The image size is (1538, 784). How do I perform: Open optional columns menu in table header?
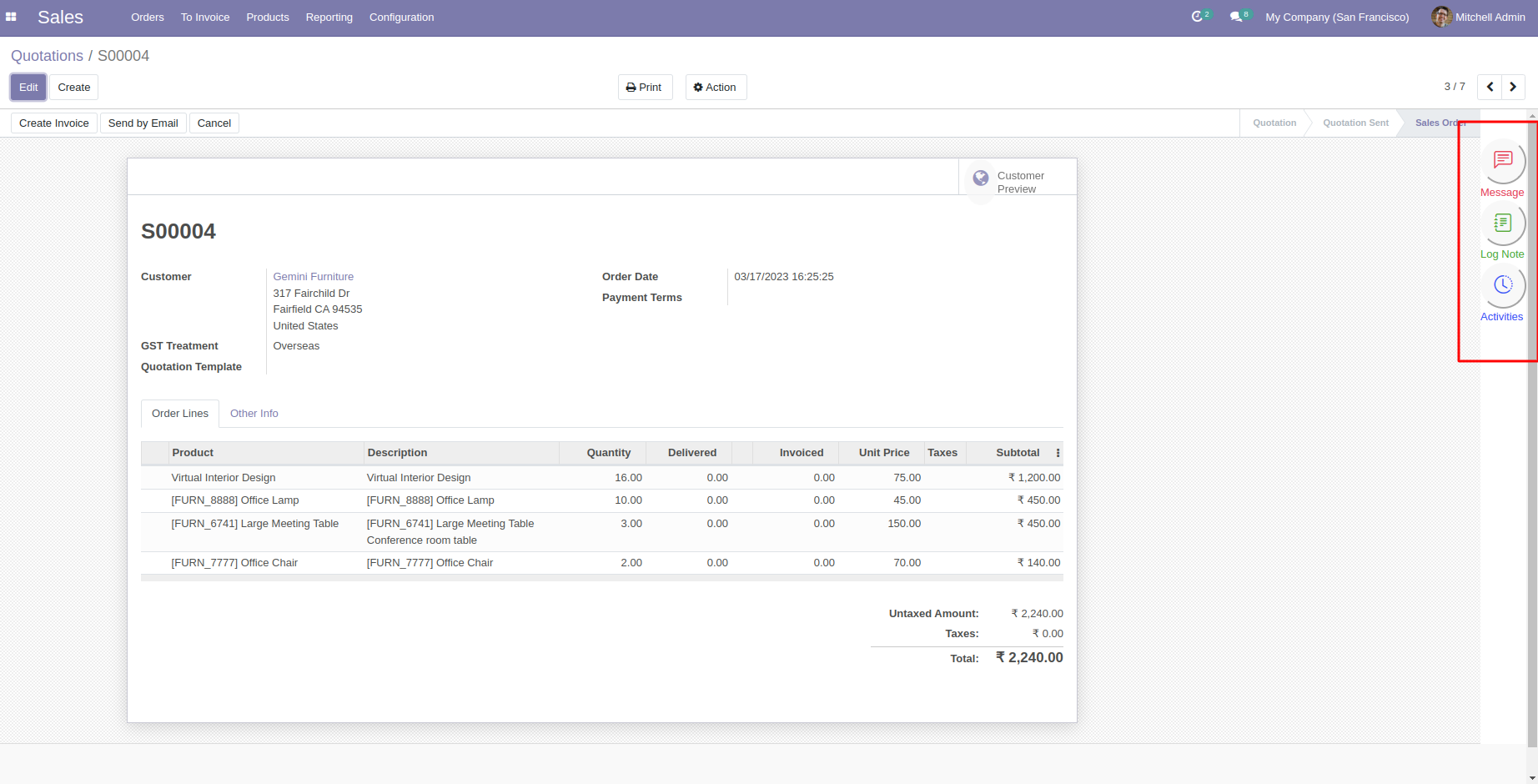(1058, 453)
